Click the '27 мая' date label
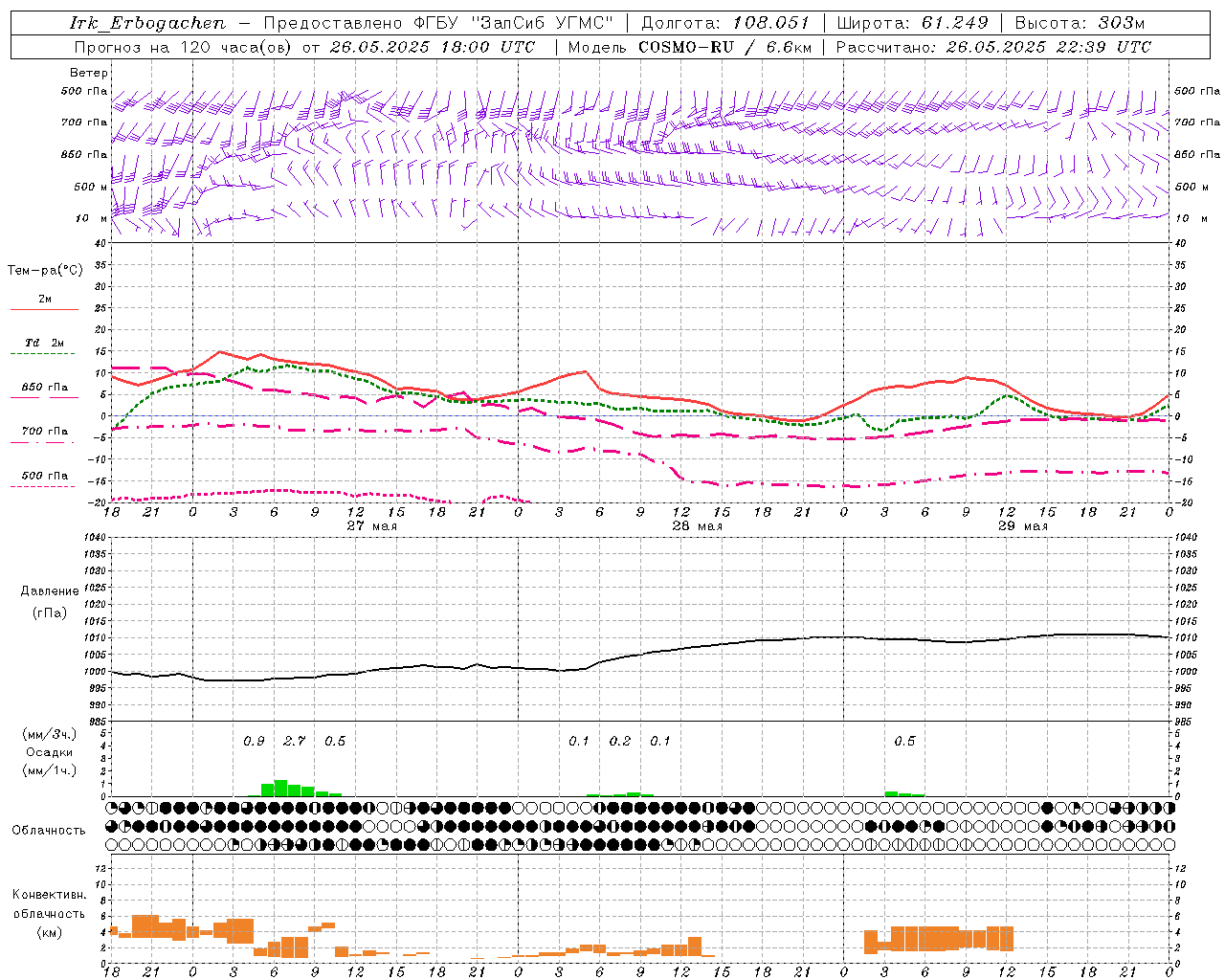The height and width of the screenshot is (980, 1225). 372,526
